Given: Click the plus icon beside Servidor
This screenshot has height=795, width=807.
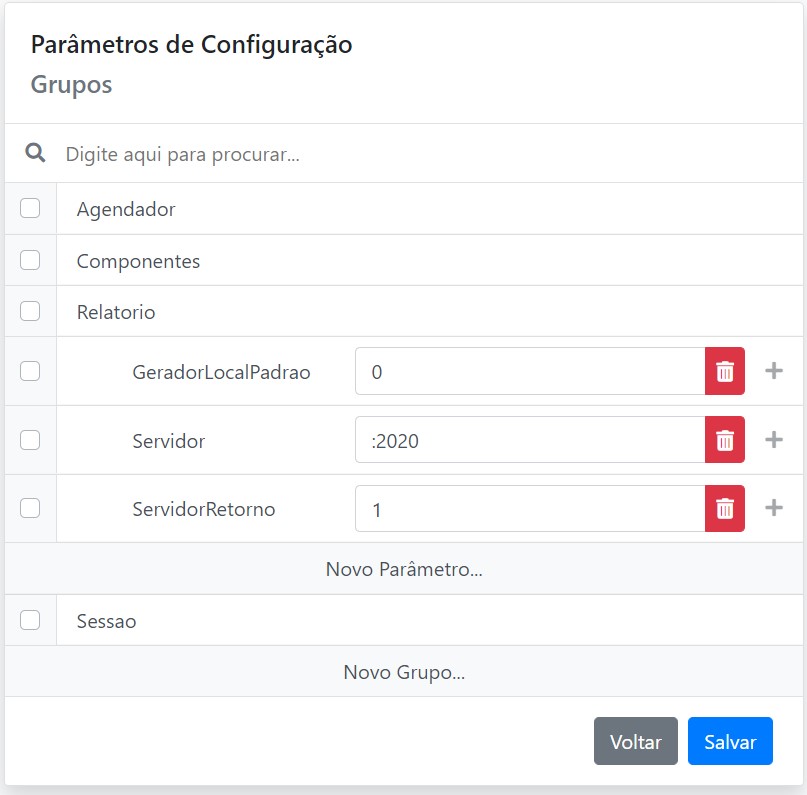Looking at the screenshot, I should tap(773, 440).
